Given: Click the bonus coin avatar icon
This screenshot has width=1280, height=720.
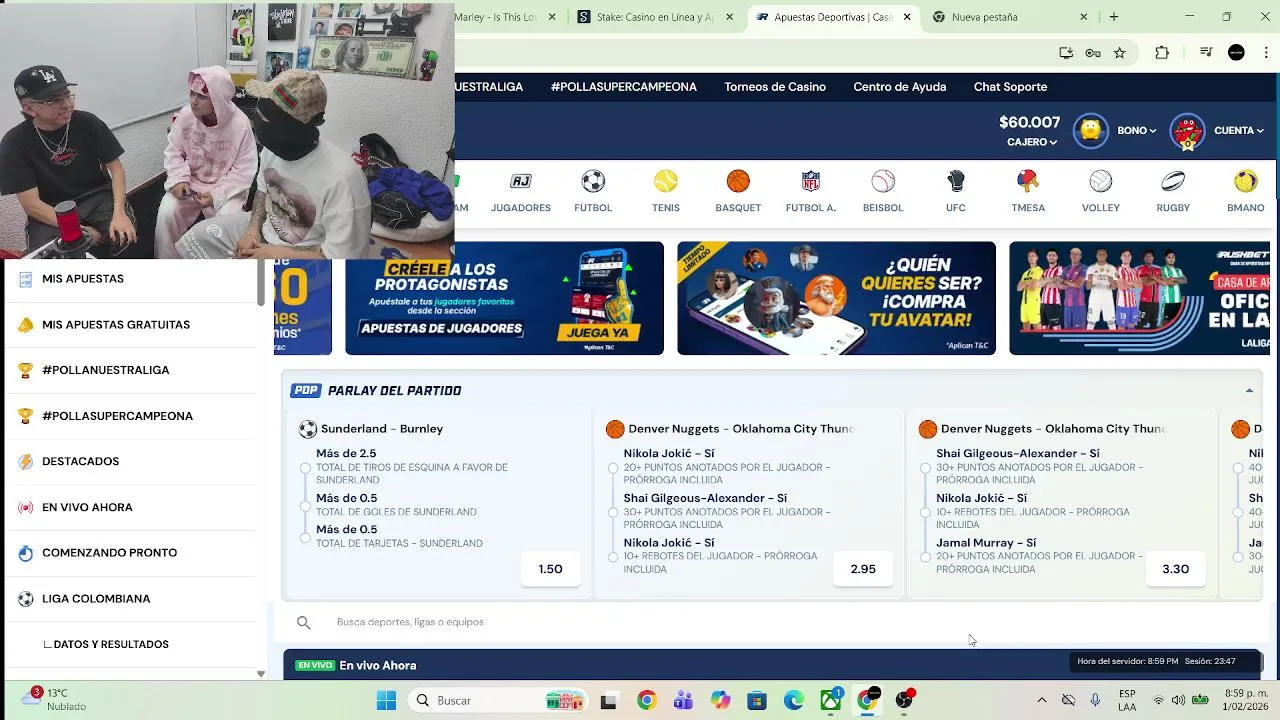Looking at the screenshot, I should (x=1091, y=131).
